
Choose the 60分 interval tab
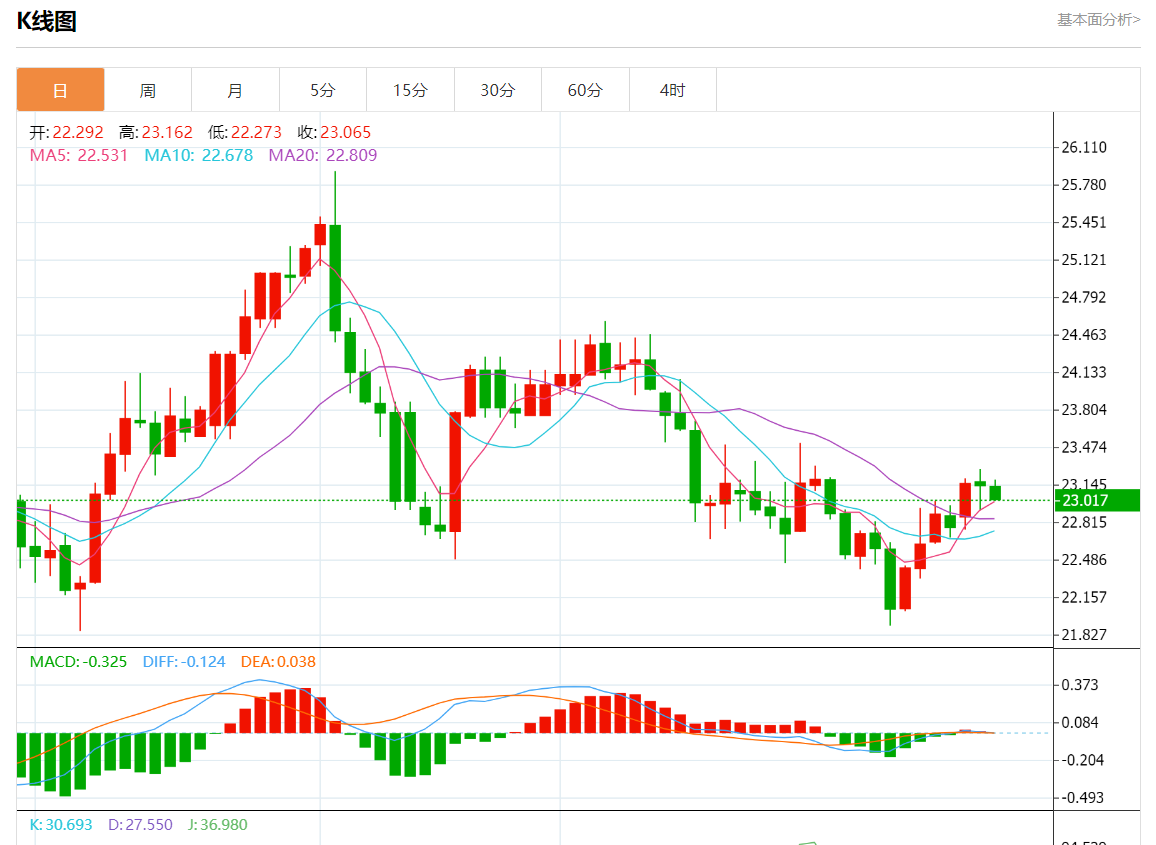585,90
